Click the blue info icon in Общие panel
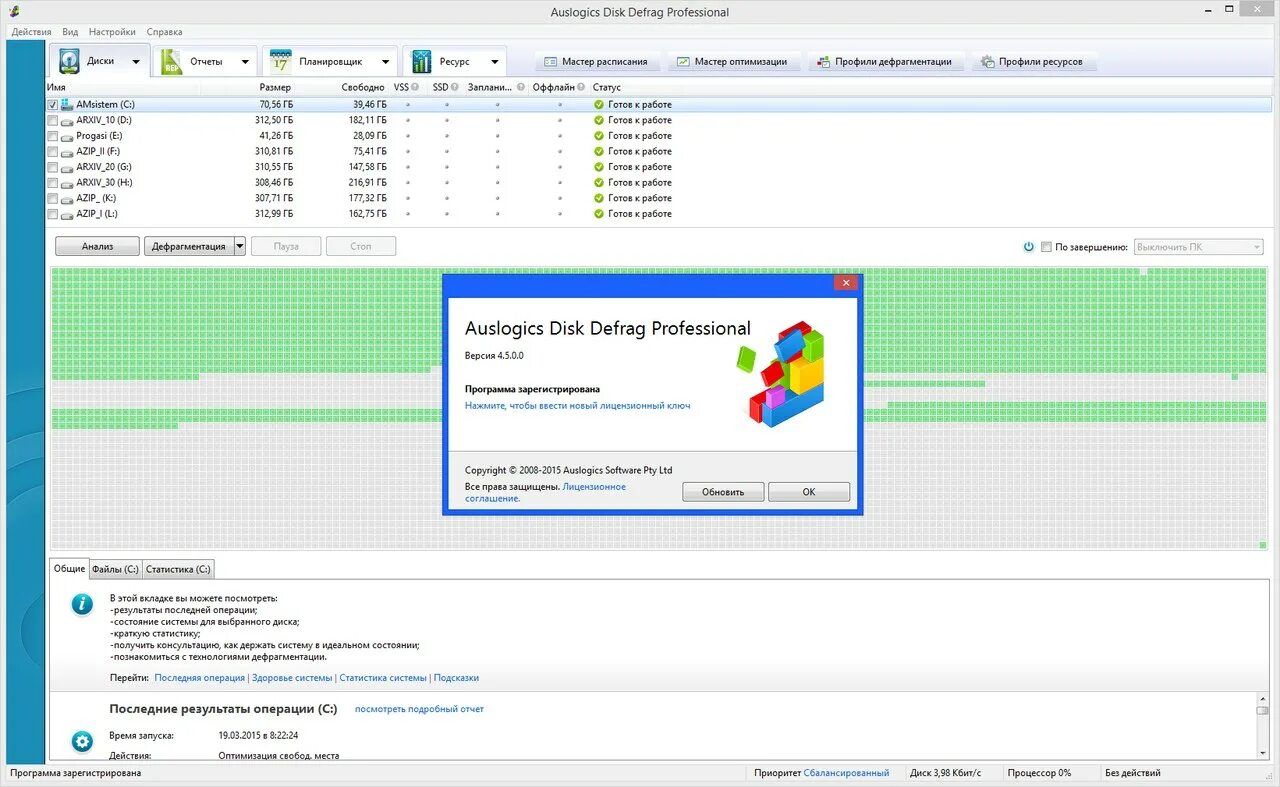Viewport: 1280px width, 787px height. point(82,605)
